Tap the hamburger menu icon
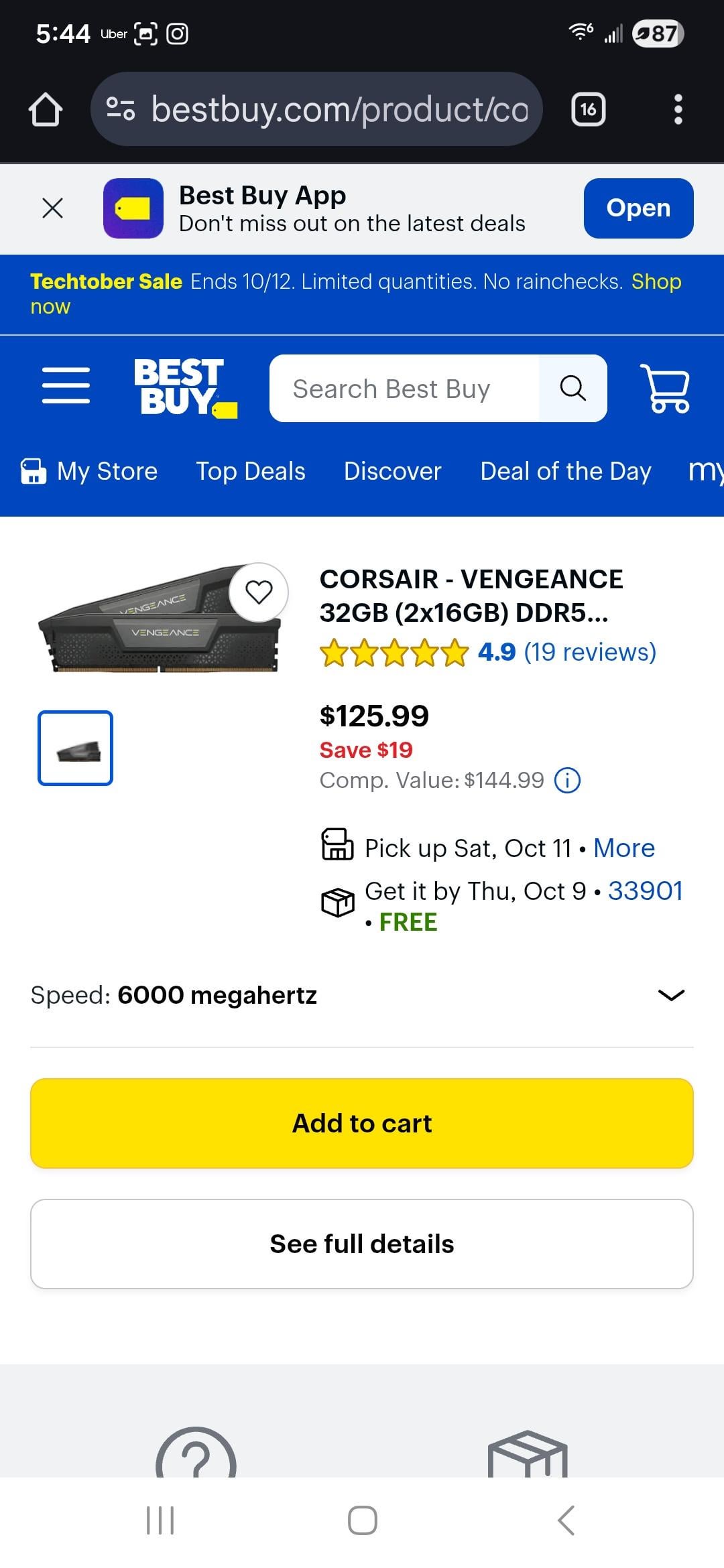 (66, 385)
